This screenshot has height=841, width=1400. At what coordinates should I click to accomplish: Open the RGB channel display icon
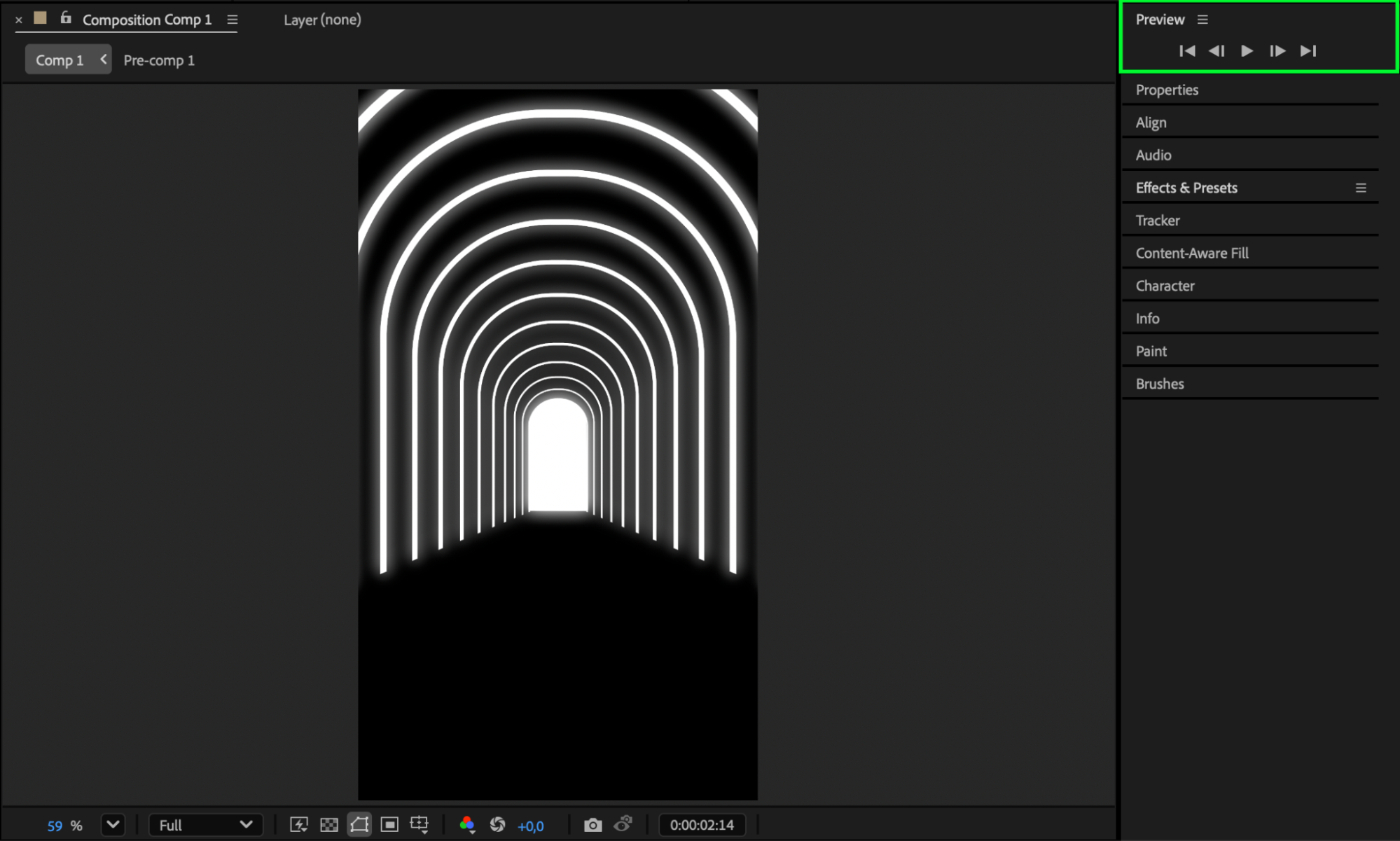pos(467,825)
